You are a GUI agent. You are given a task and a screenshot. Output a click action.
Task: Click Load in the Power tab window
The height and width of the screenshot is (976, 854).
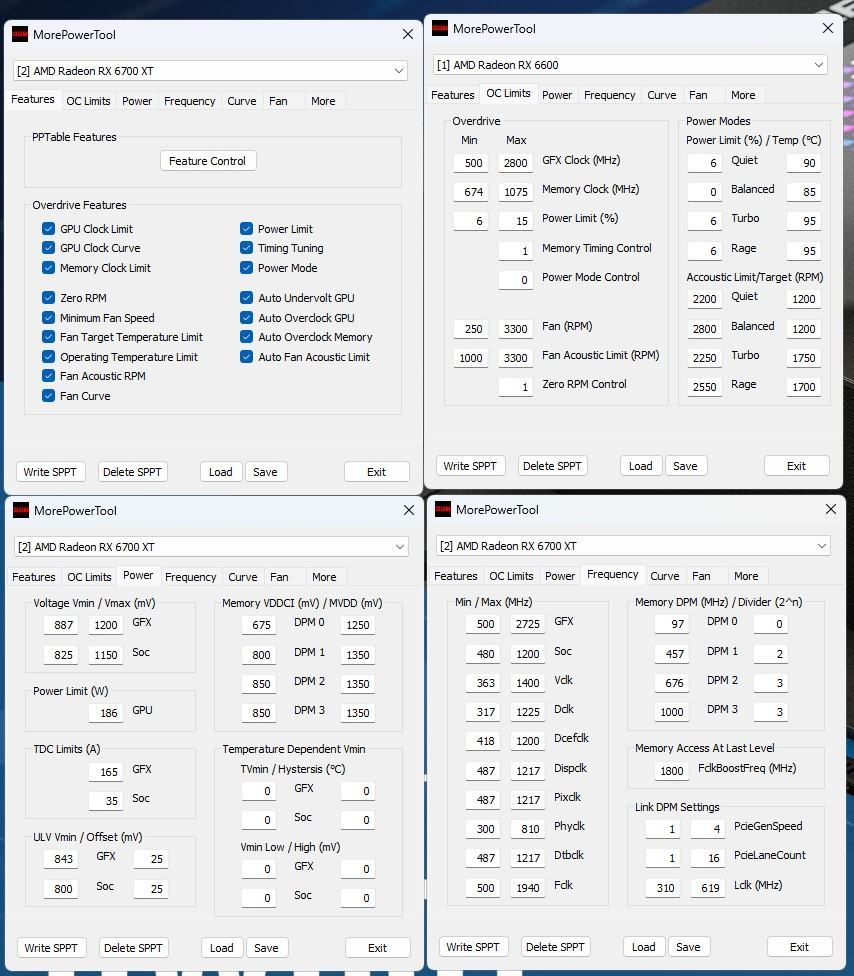point(222,948)
